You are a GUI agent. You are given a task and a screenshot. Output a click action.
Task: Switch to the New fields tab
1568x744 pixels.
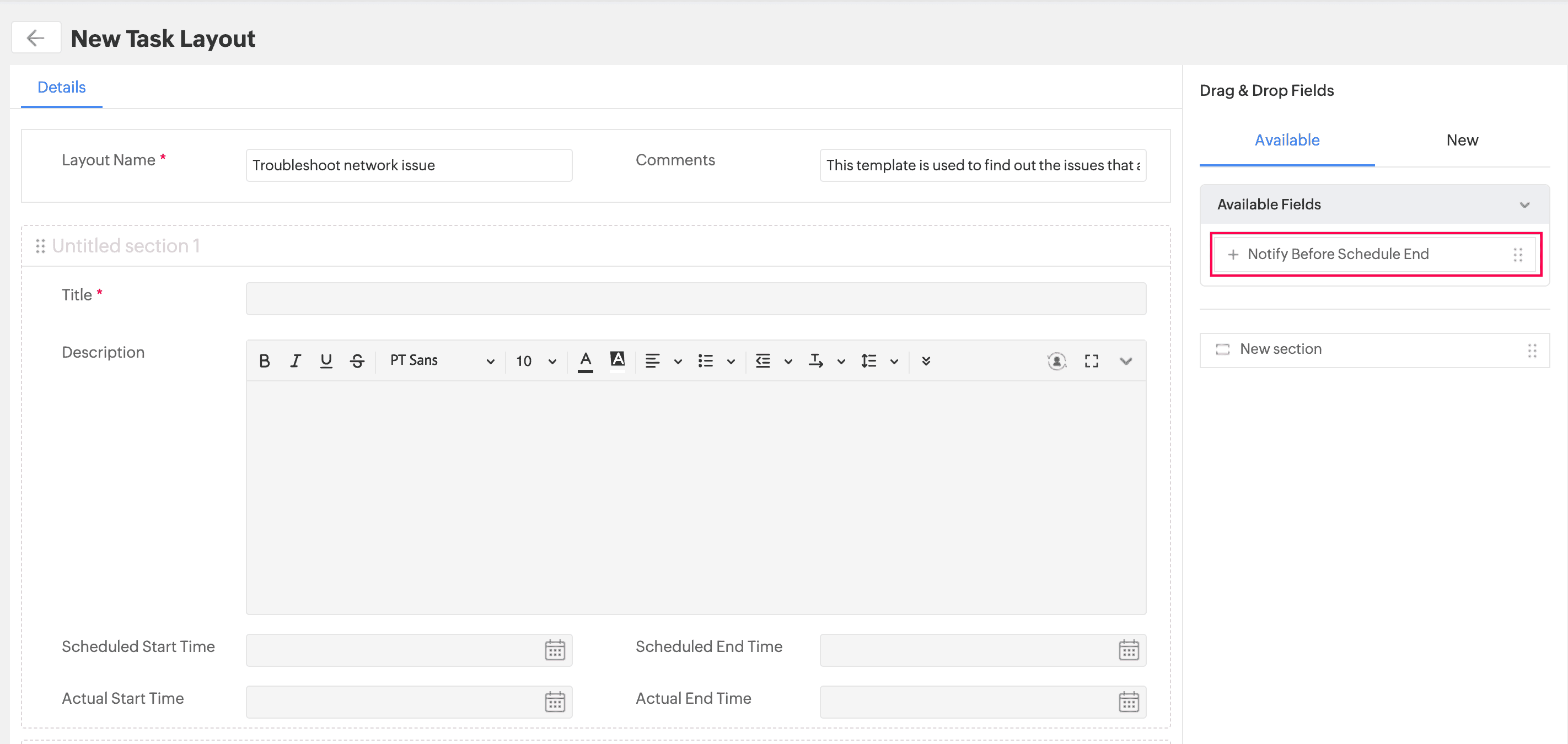1462,140
